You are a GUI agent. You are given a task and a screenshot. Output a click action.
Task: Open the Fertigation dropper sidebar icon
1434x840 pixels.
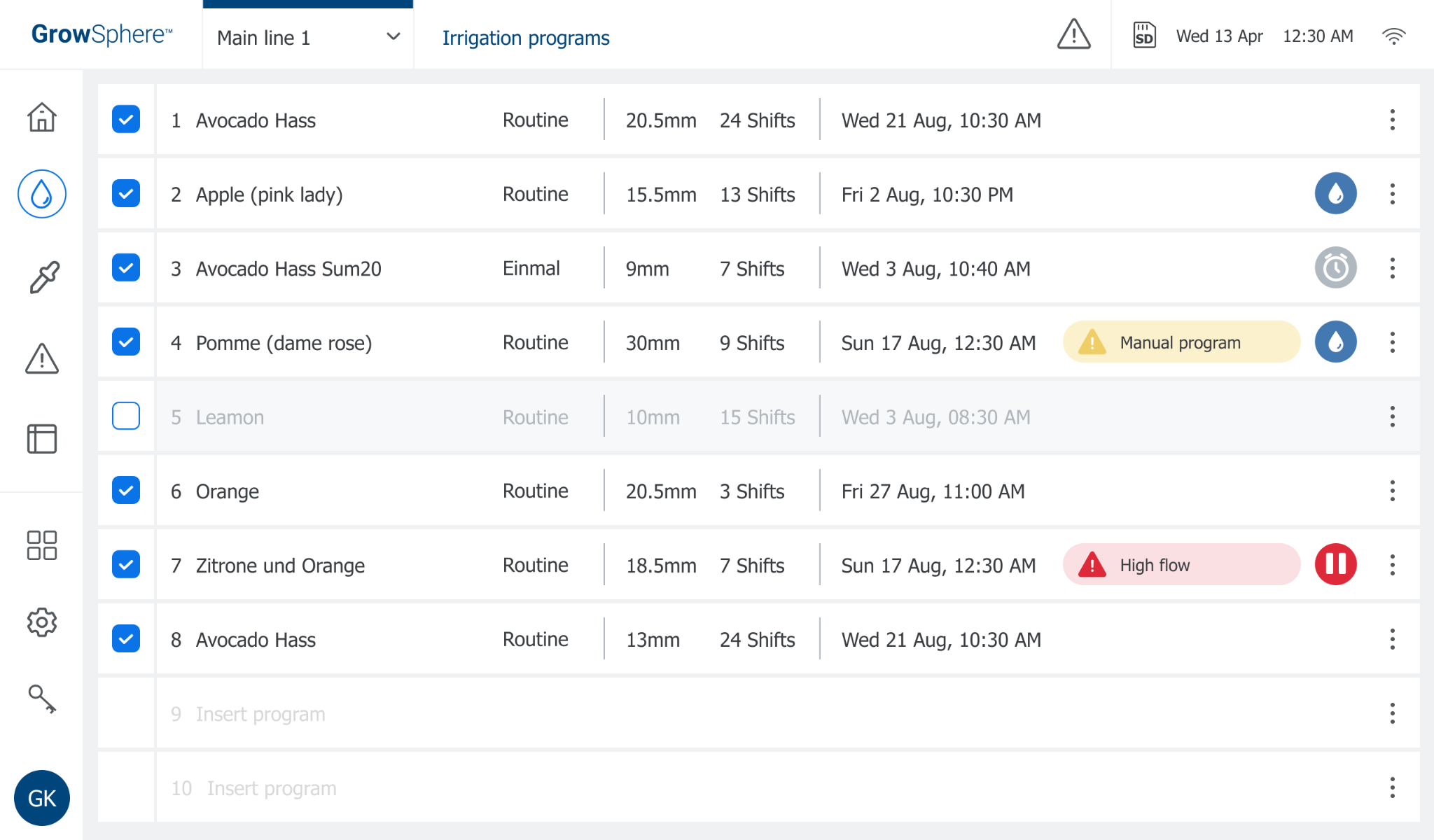[44, 277]
